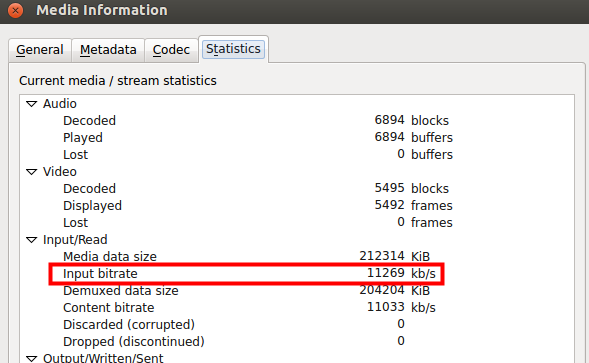This screenshot has height=363, width=589.
Task: Open the Metadata tab
Action: [x=108, y=50]
